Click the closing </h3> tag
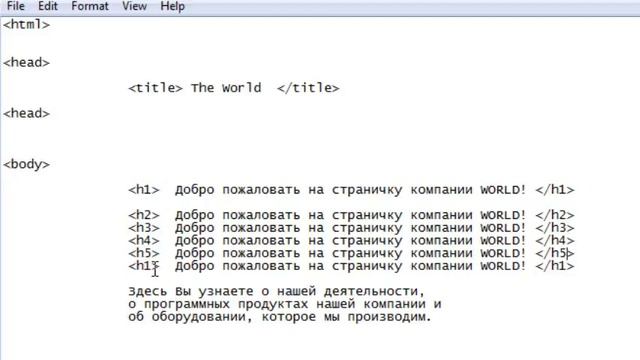The image size is (640, 360). 555,228
